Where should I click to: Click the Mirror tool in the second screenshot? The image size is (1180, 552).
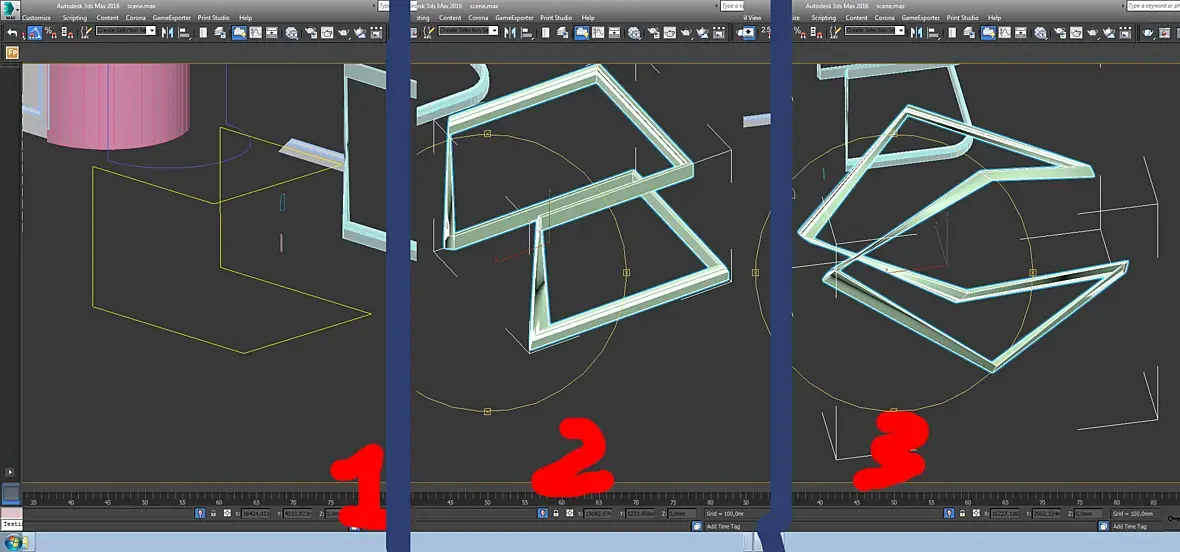(x=509, y=32)
